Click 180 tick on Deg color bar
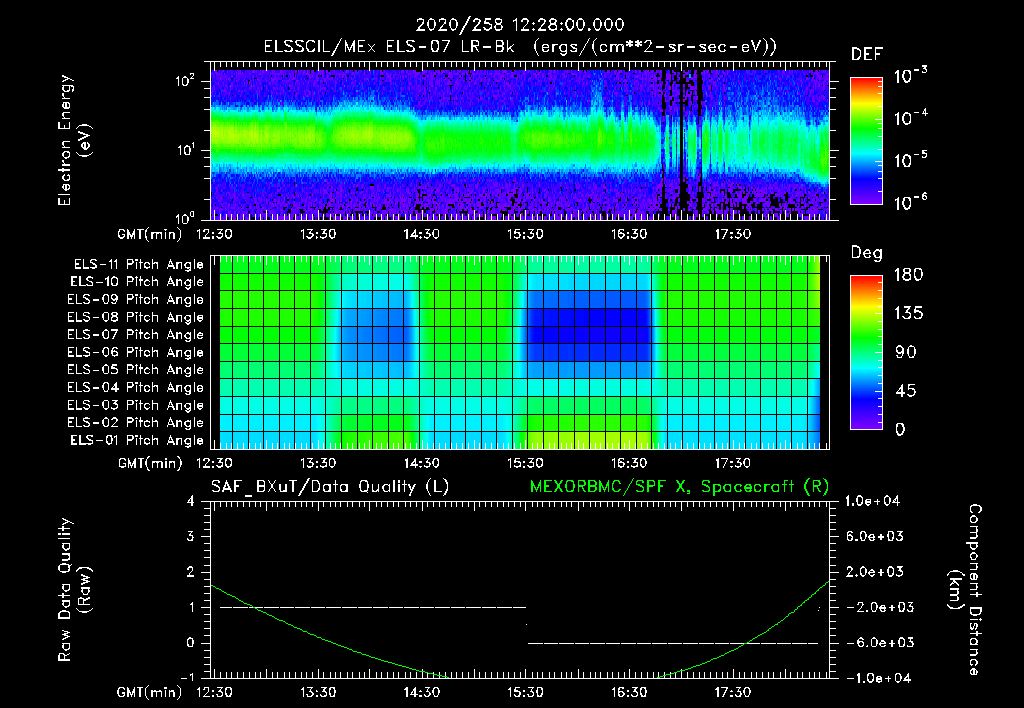 908,275
